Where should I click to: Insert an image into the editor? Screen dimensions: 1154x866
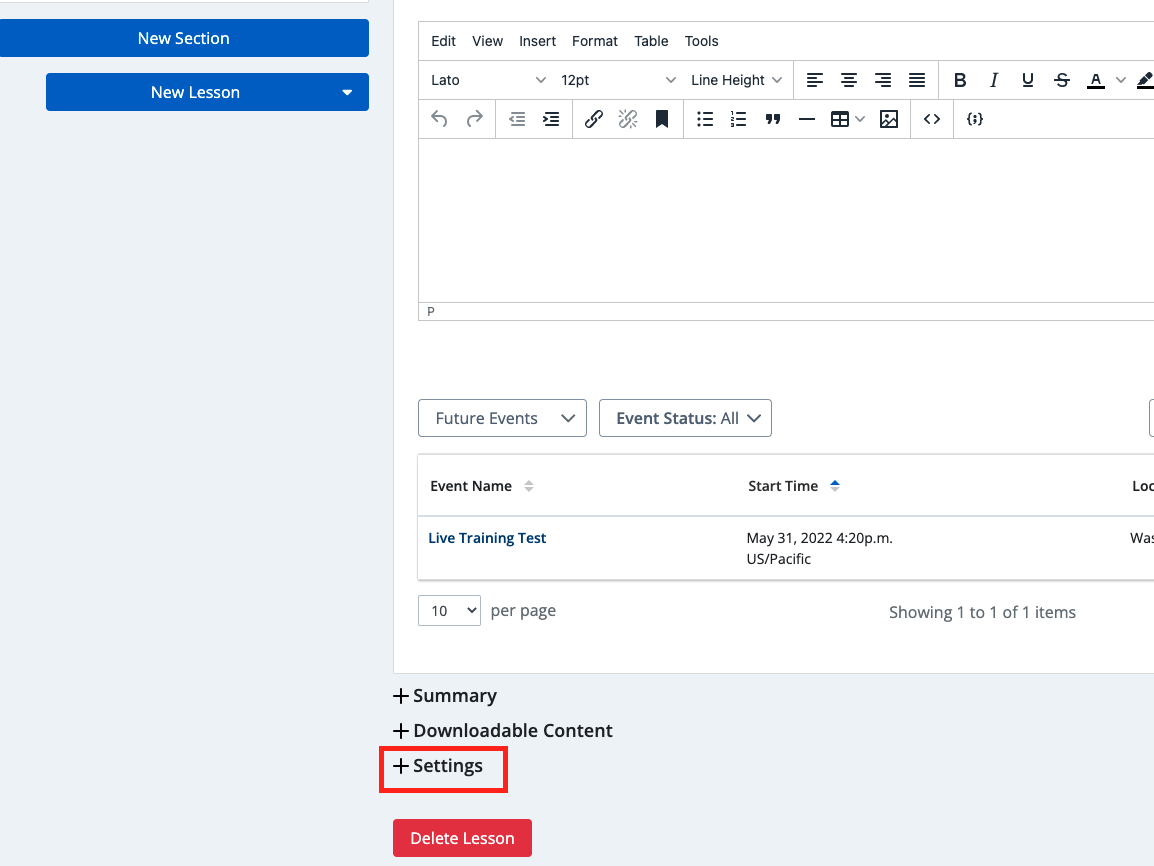coord(889,119)
